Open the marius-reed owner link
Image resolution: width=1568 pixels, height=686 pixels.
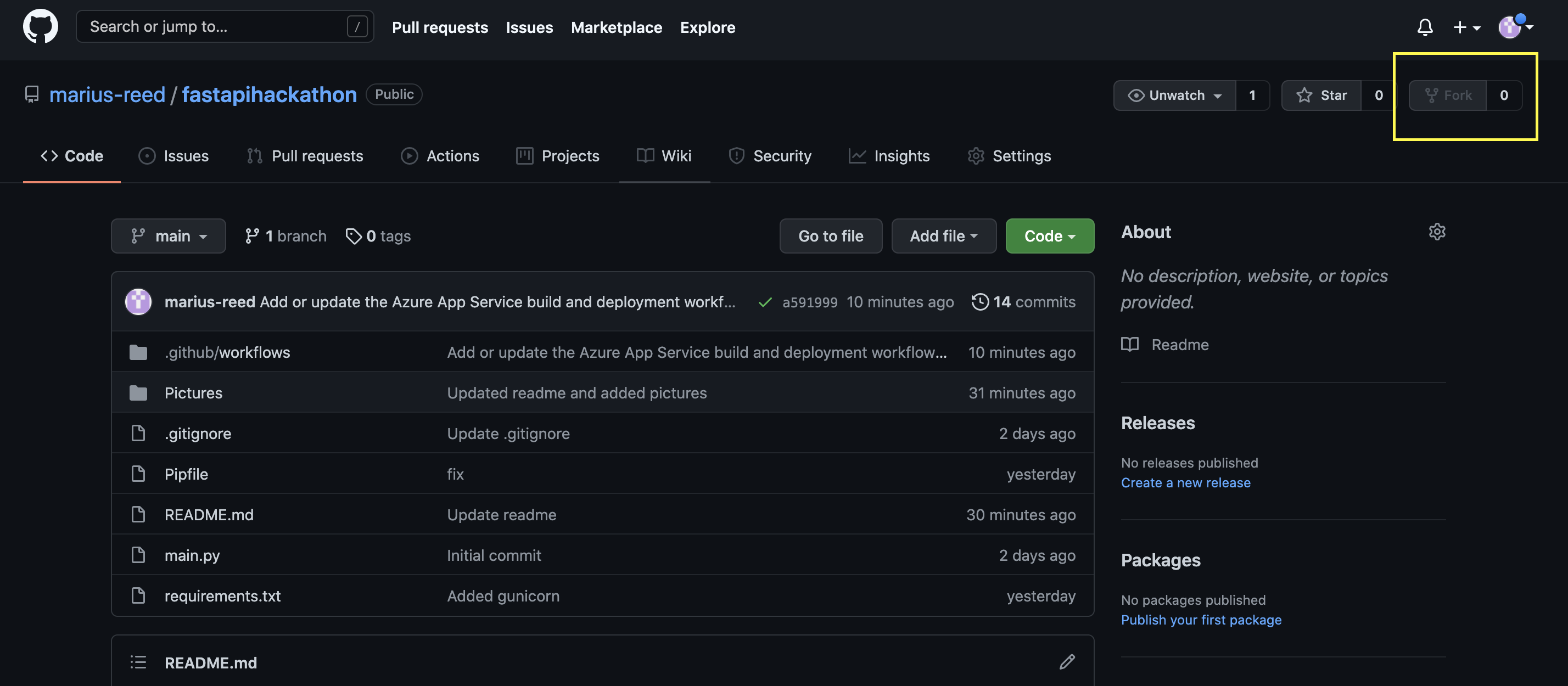point(107,94)
